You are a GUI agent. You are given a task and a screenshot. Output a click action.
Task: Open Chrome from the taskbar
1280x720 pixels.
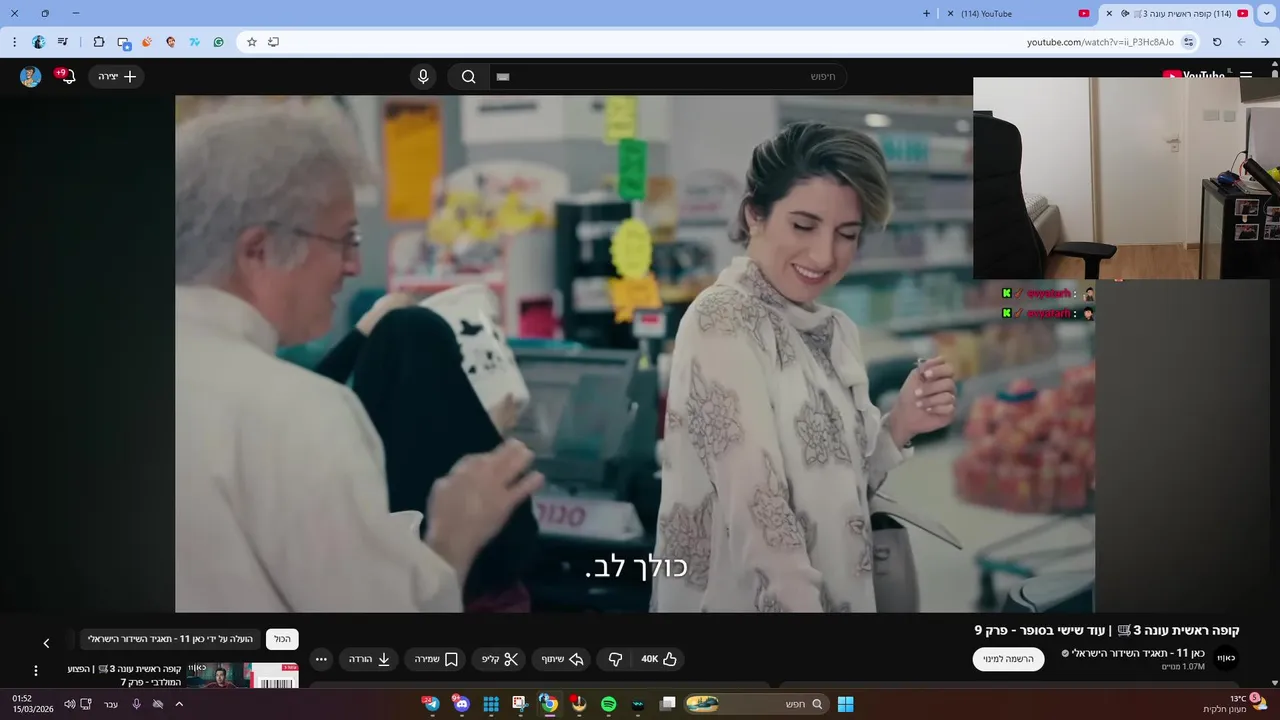[x=549, y=704]
